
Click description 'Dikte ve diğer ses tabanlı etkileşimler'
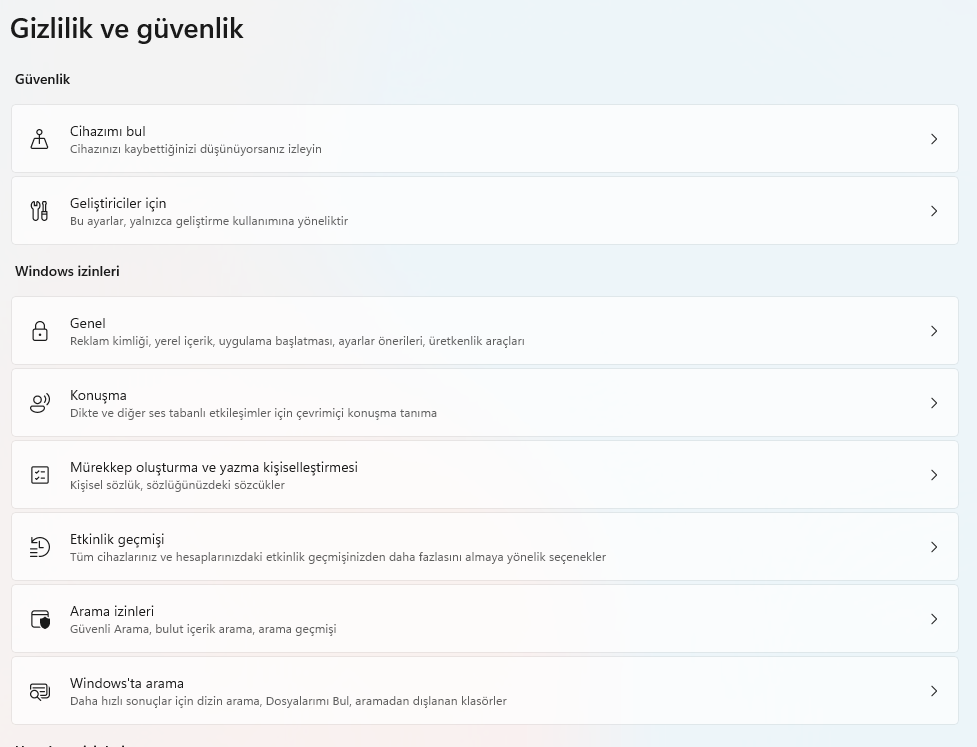[253, 413]
